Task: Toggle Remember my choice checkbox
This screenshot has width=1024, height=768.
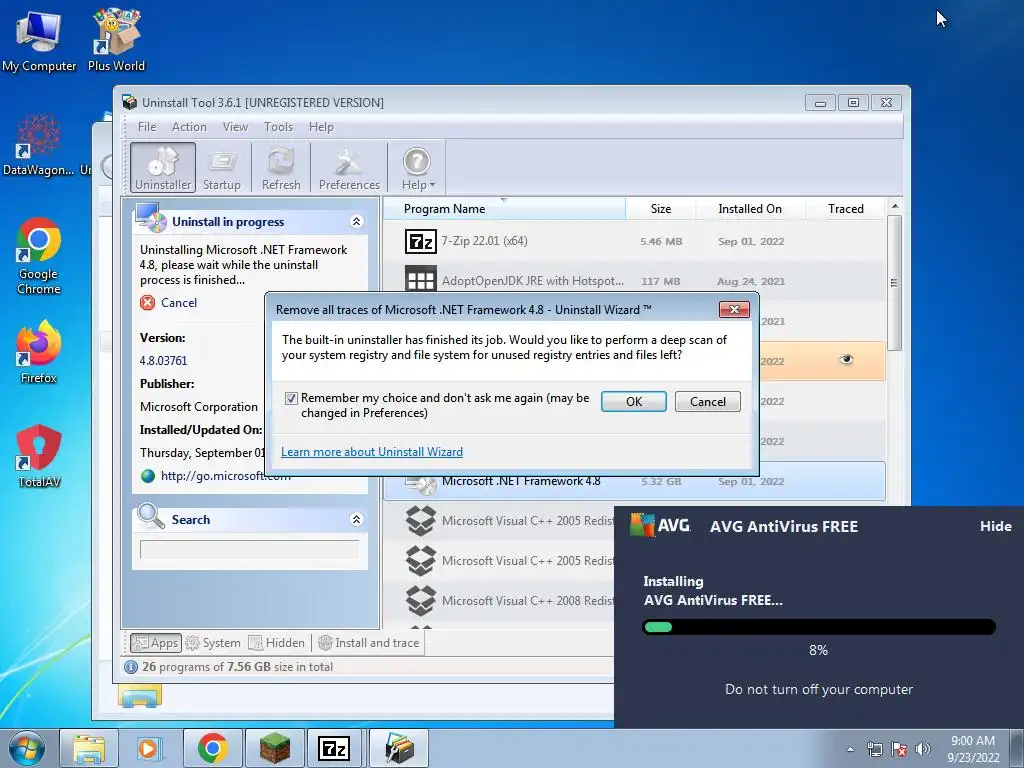Action: (291, 398)
